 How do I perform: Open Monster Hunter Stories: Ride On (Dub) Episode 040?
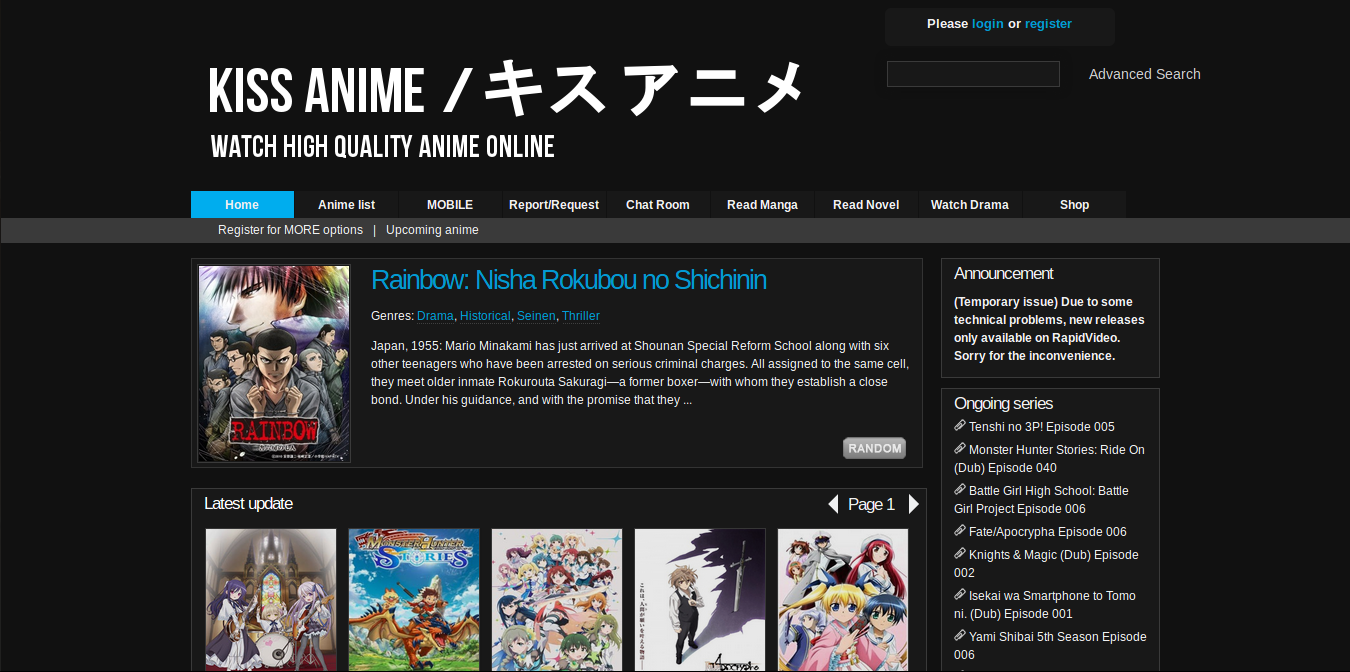1050,459
